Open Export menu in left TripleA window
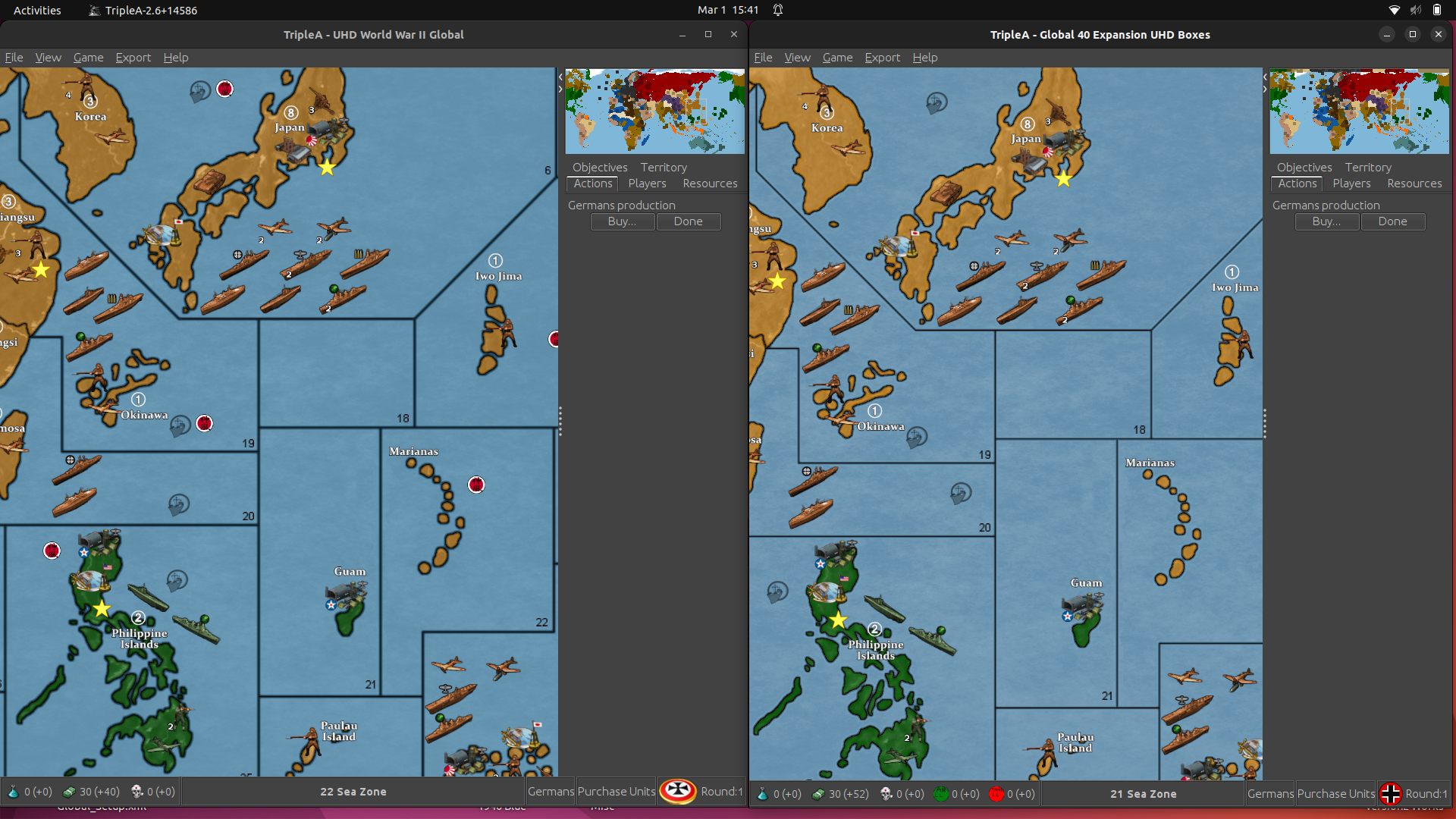The height and width of the screenshot is (819, 1456). click(x=133, y=58)
